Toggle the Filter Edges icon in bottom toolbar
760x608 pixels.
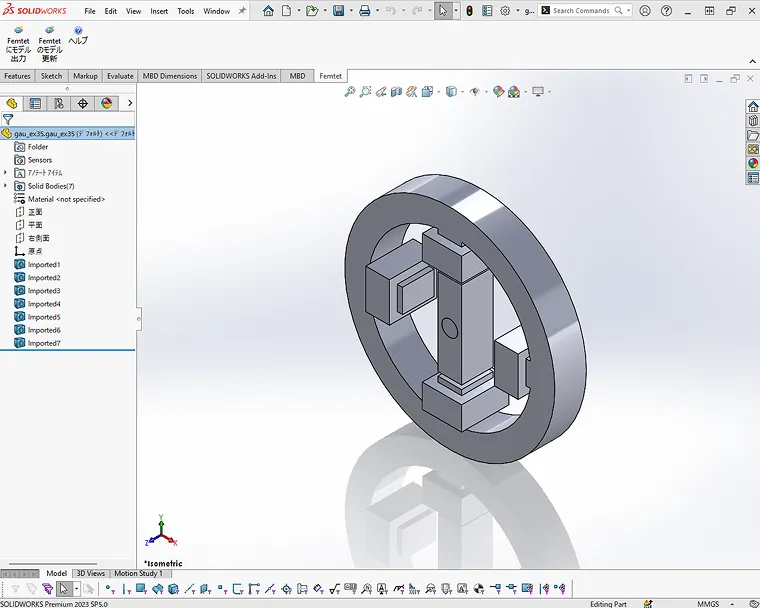tap(126, 589)
